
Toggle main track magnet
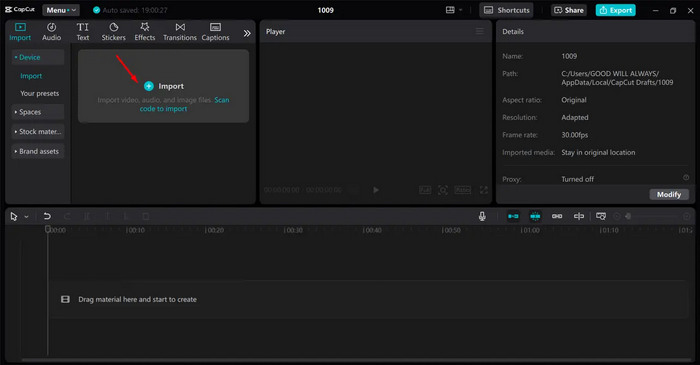513,216
